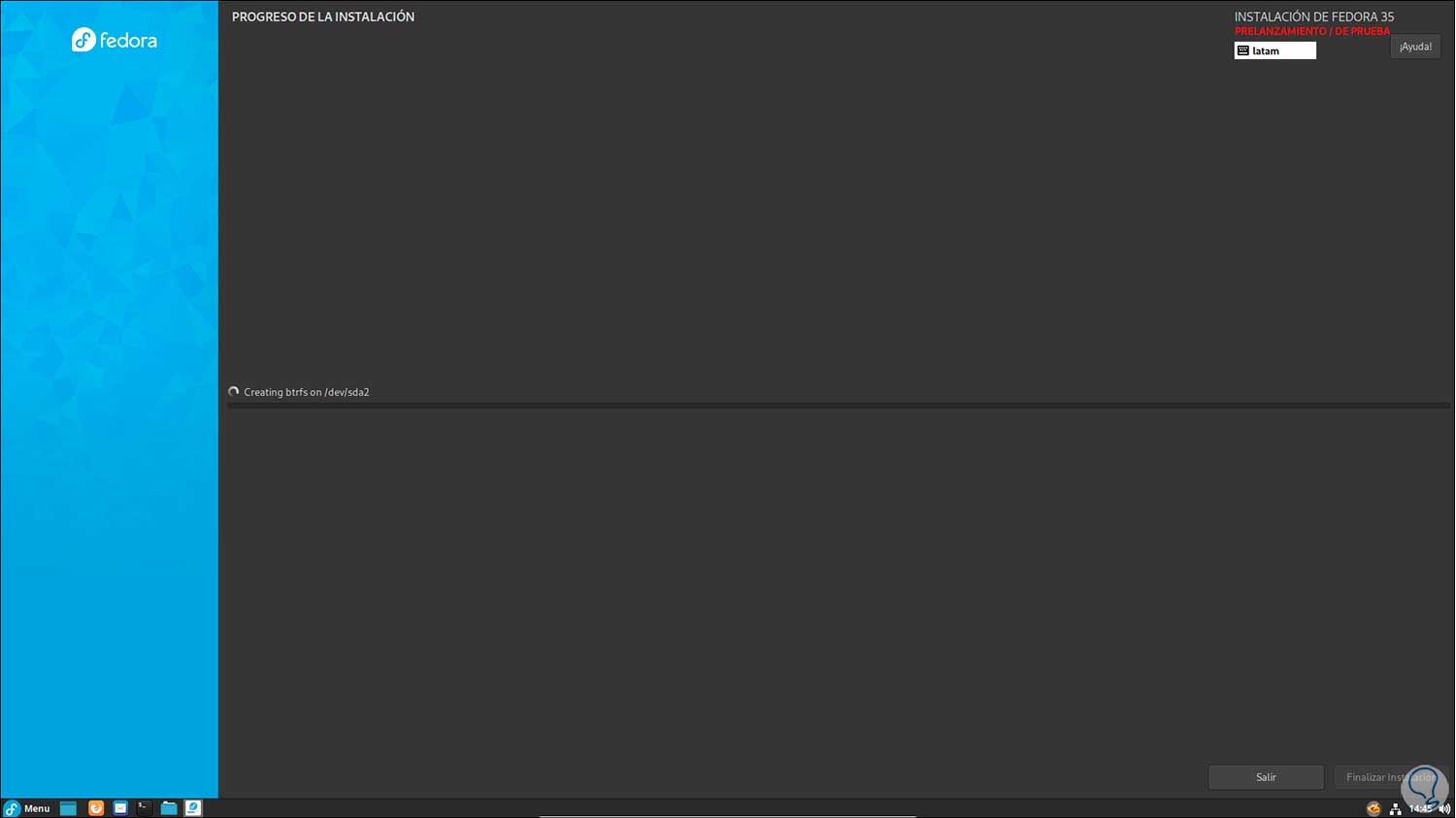Launch the Terminal from the taskbar
1456x818 pixels.
[x=144, y=808]
